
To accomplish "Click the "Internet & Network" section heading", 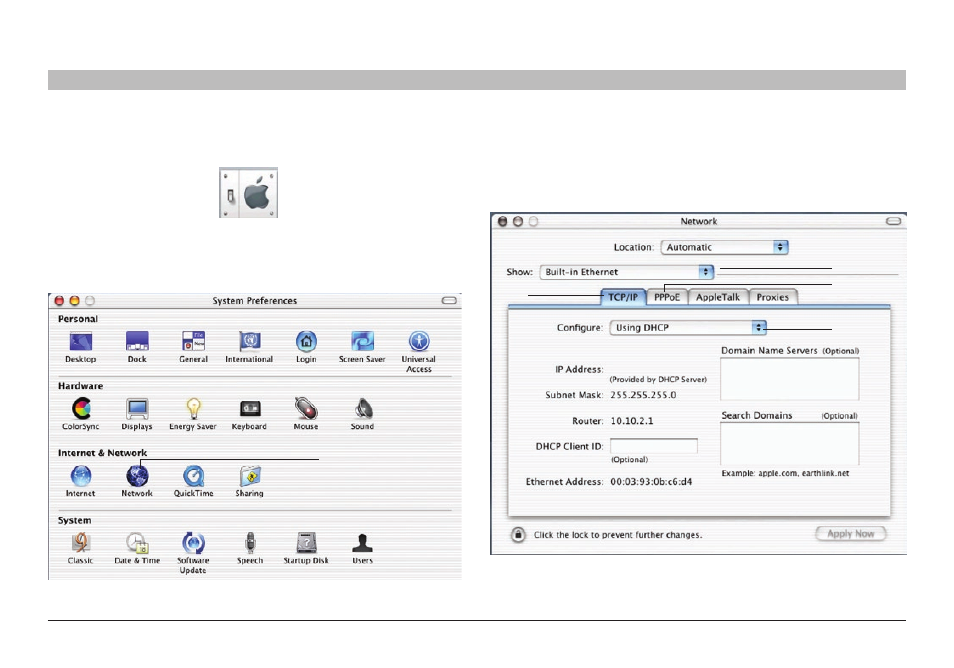I will tap(102, 453).
